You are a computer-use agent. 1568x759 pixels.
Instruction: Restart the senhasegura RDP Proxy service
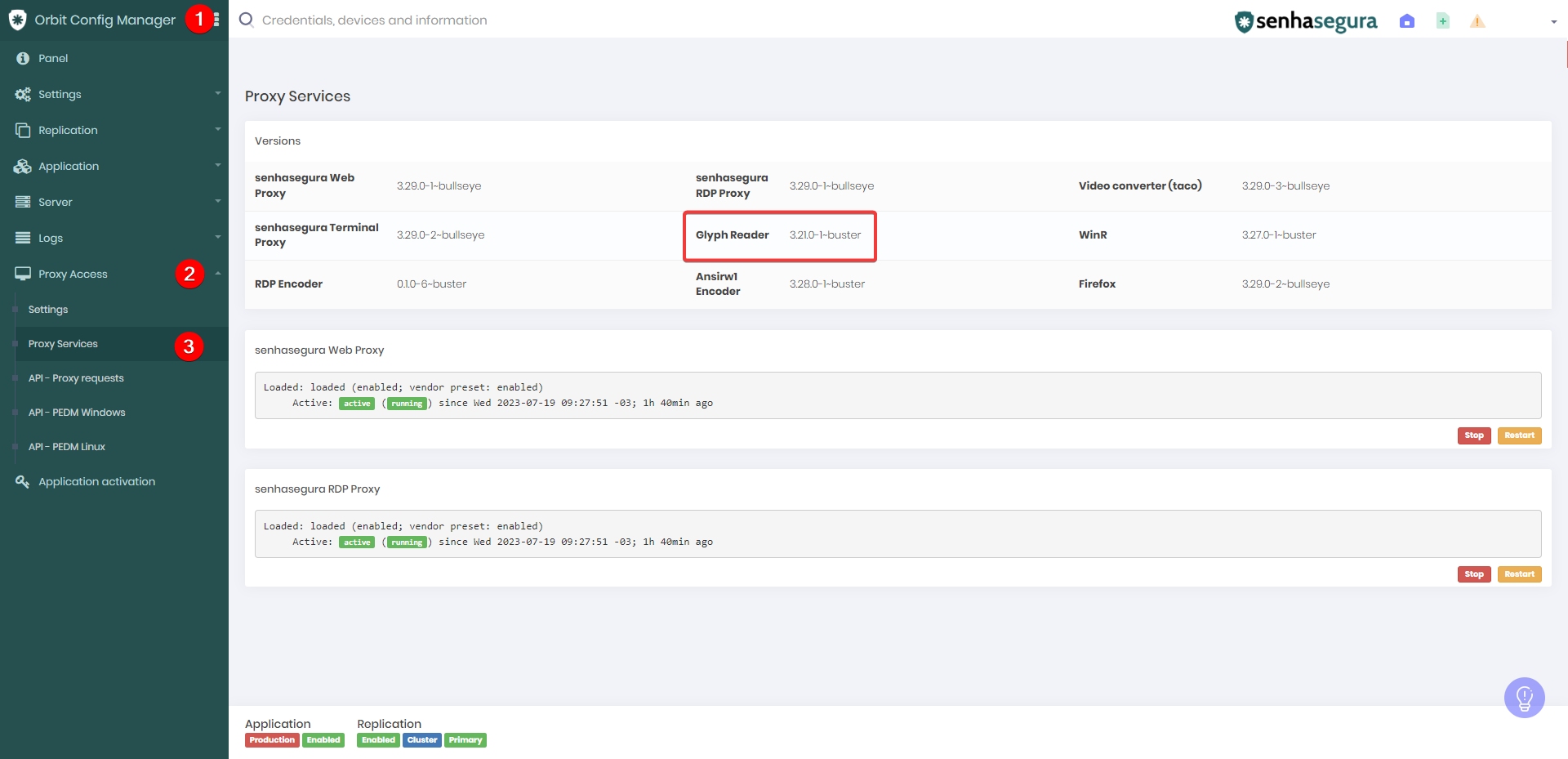click(x=1519, y=574)
